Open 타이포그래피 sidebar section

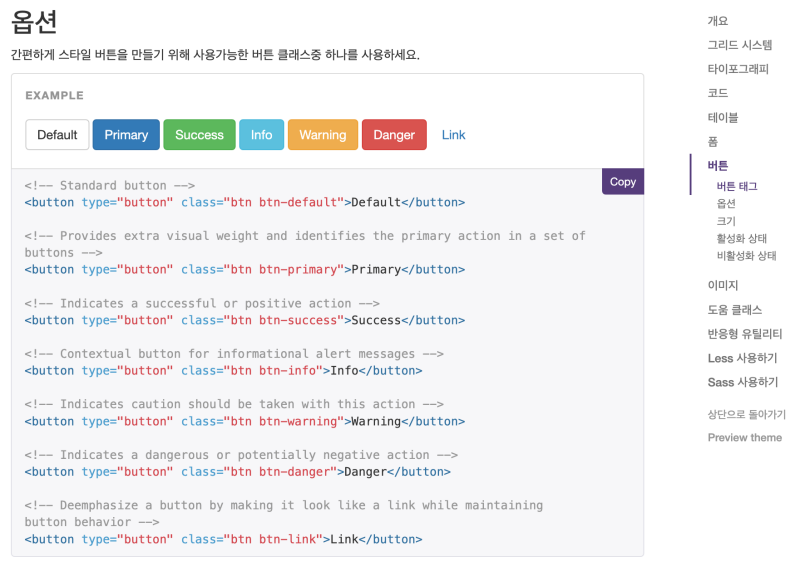tap(738, 69)
